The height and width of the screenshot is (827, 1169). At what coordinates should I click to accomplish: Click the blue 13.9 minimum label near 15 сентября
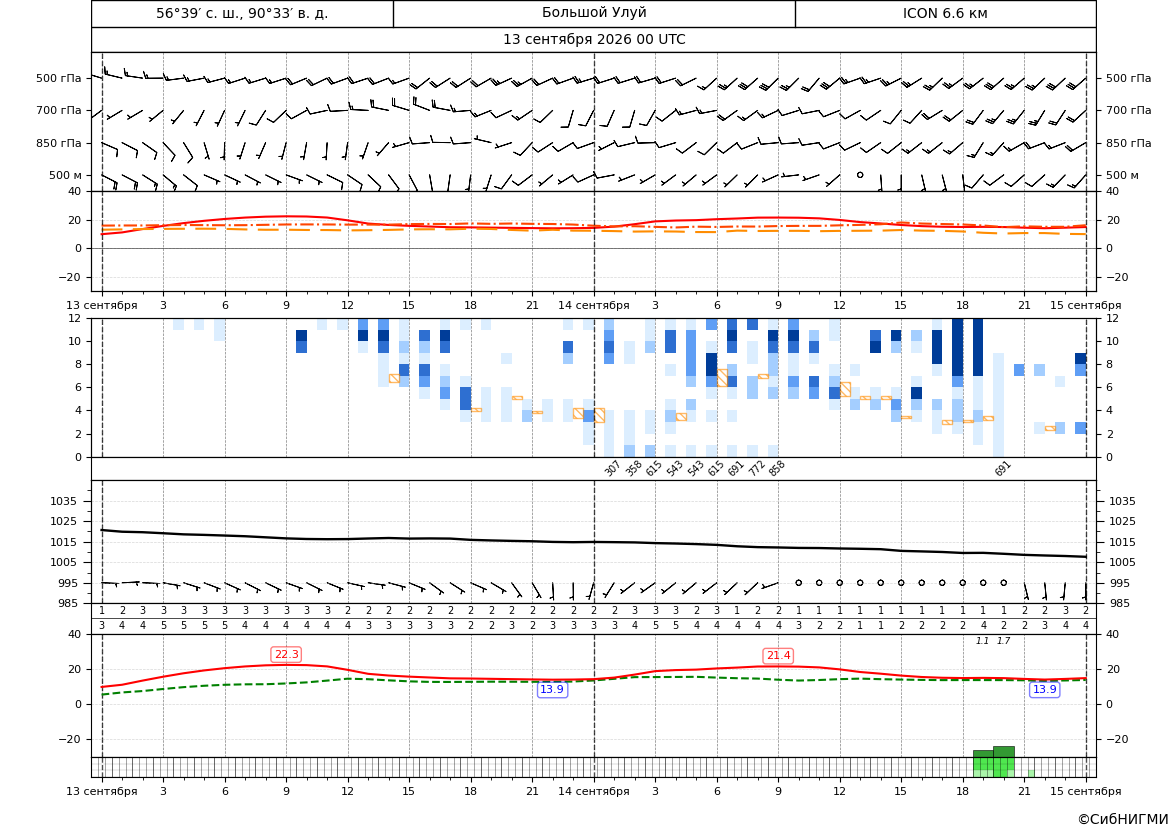1044,689
